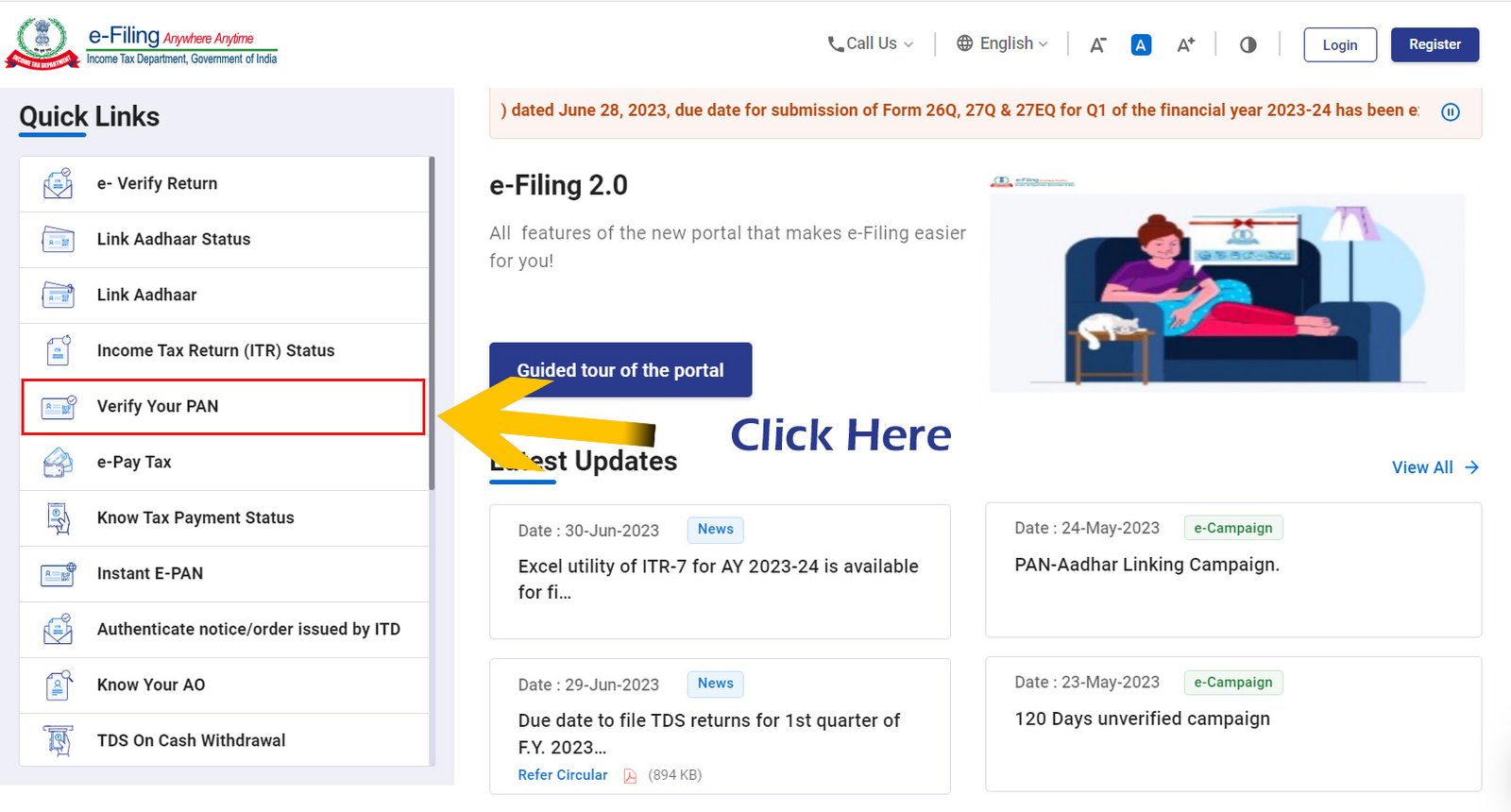The image size is (1511, 812).
Task: Open Link Aadhaar Status quick link
Action: pyautogui.click(x=224, y=240)
